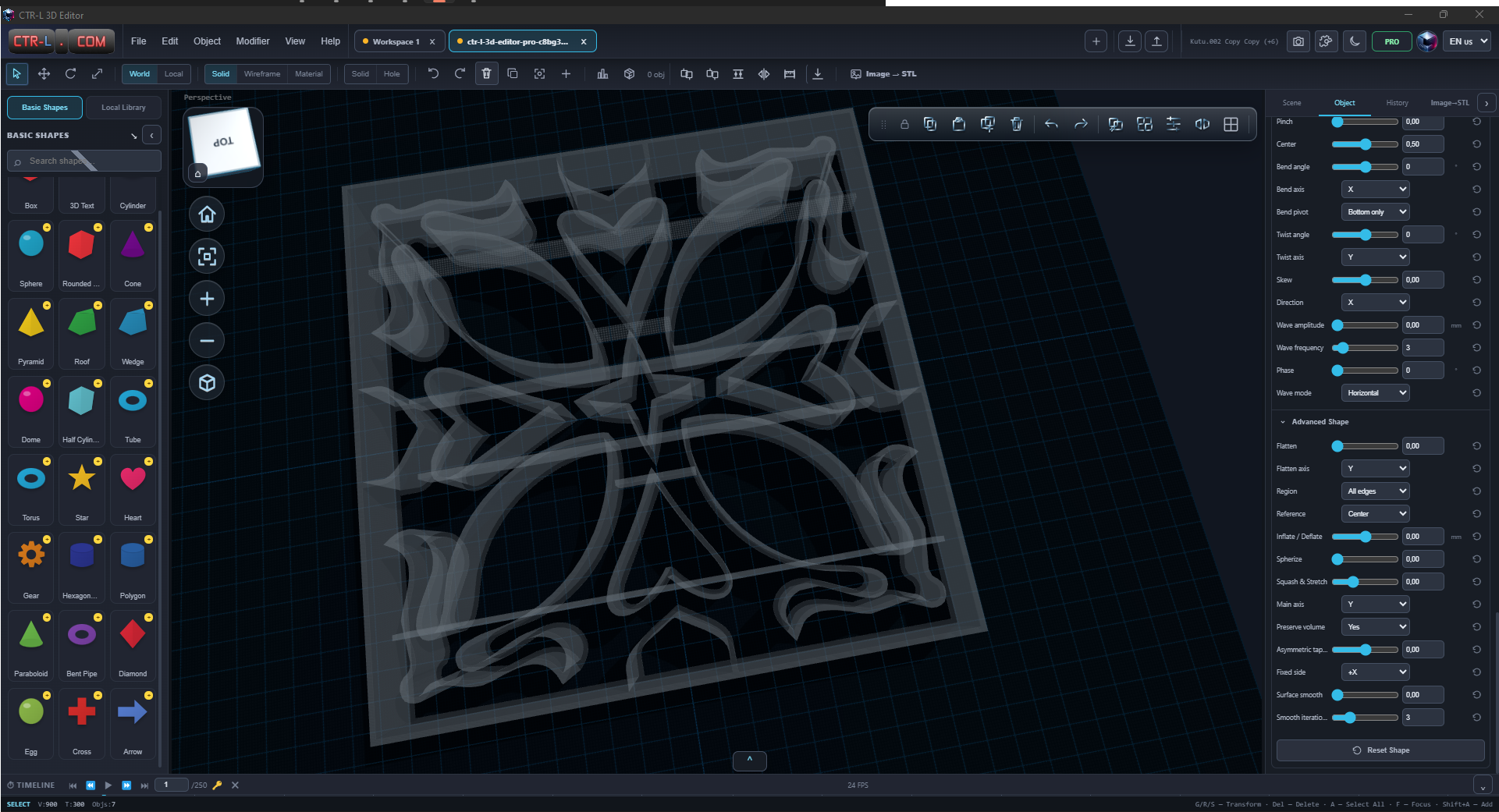Click the viewport home view button

click(207, 215)
